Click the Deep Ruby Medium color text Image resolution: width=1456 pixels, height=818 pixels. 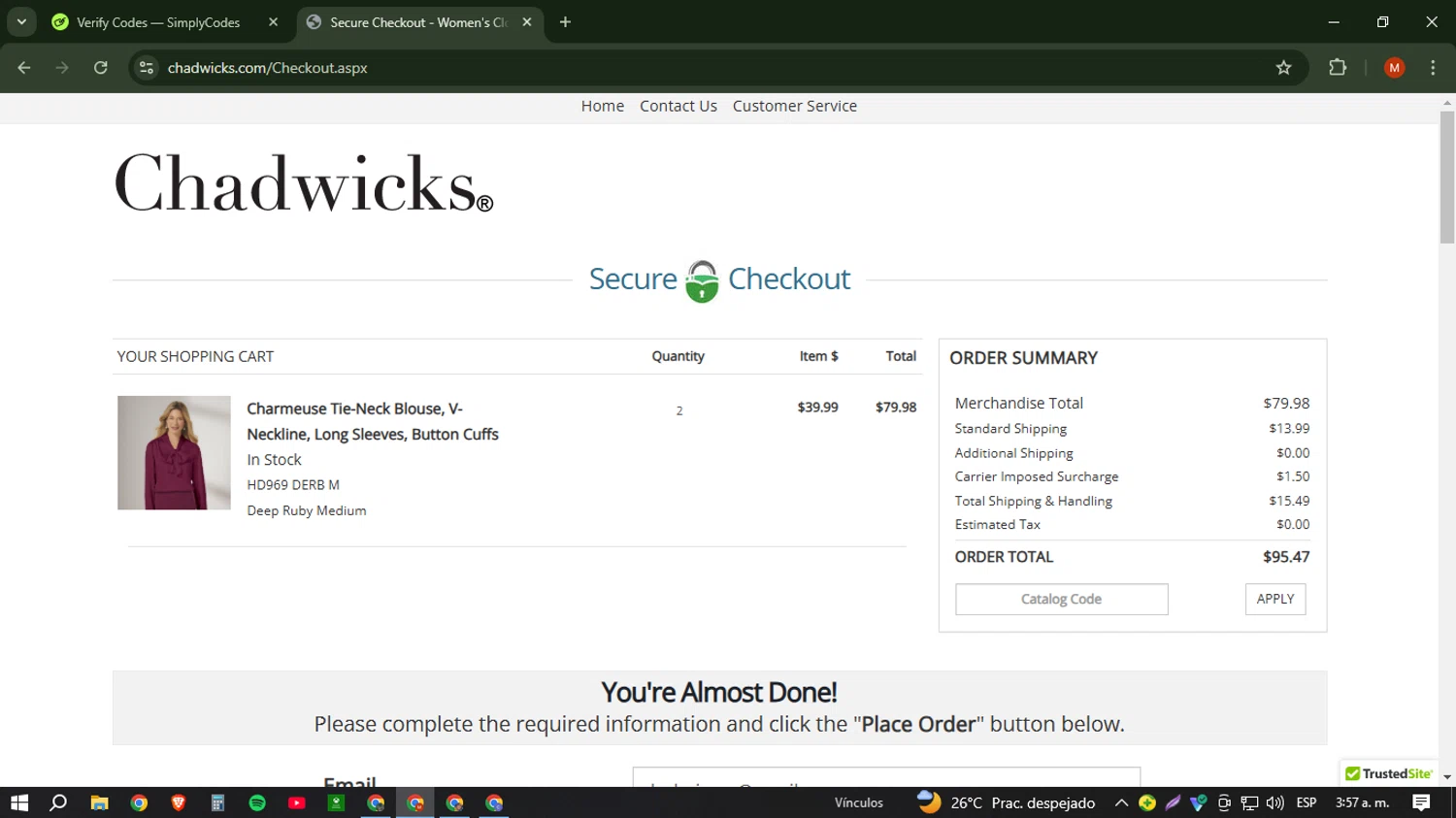pyautogui.click(x=307, y=510)
